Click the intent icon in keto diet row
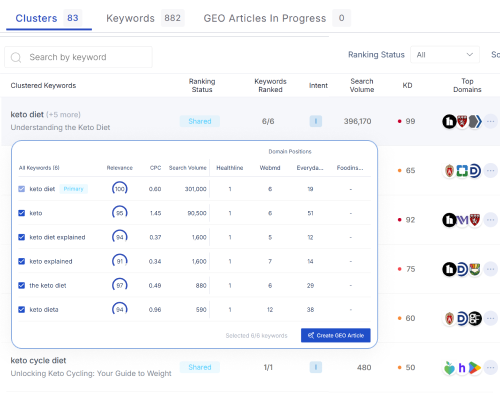Image resolution: width=500 pixels, height=397 pixels. click(316, 121)
